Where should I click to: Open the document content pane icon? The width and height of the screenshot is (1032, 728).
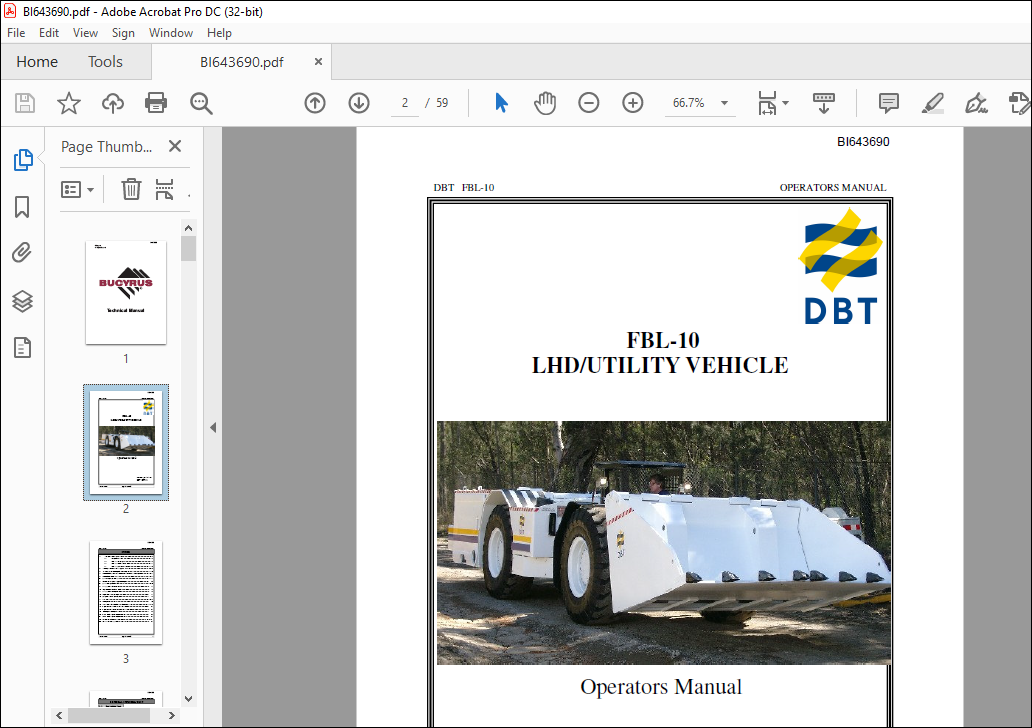[22, 348]
